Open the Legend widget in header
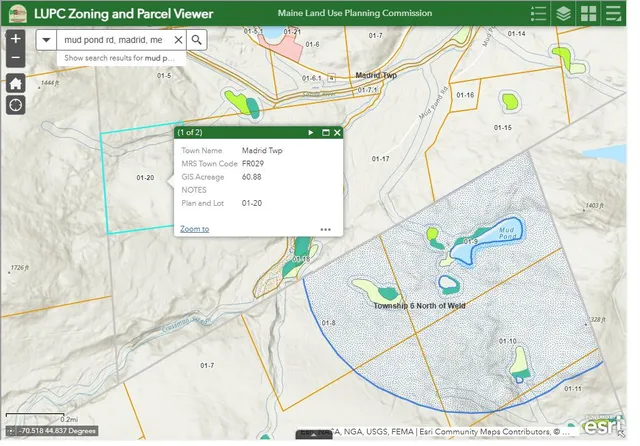Viewport: 640px width, 446px height. pyautogui.click(x=539, y=14)
